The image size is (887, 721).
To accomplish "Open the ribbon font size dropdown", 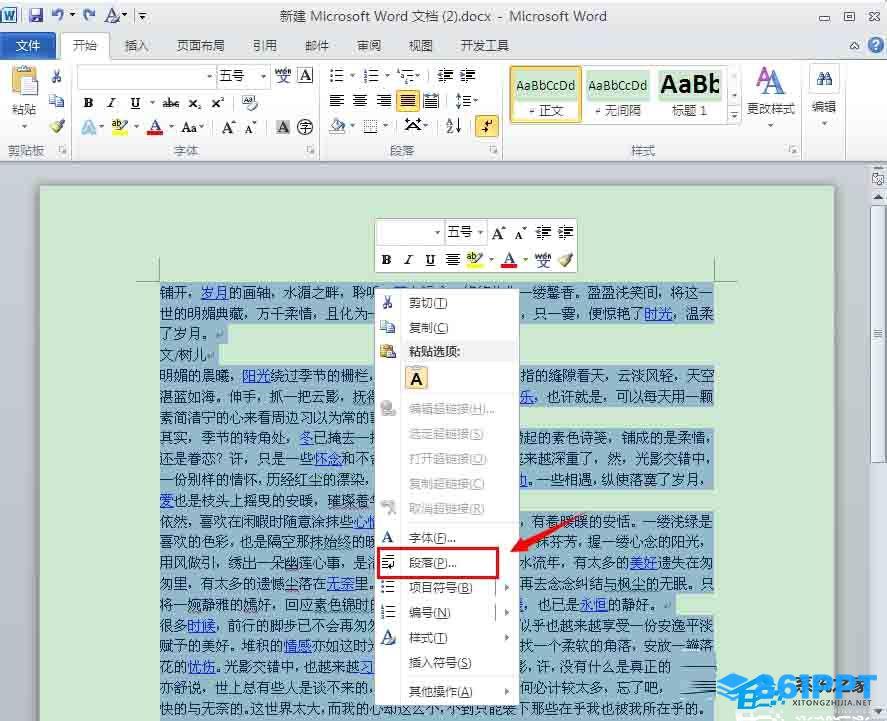I will coord(263,76).
